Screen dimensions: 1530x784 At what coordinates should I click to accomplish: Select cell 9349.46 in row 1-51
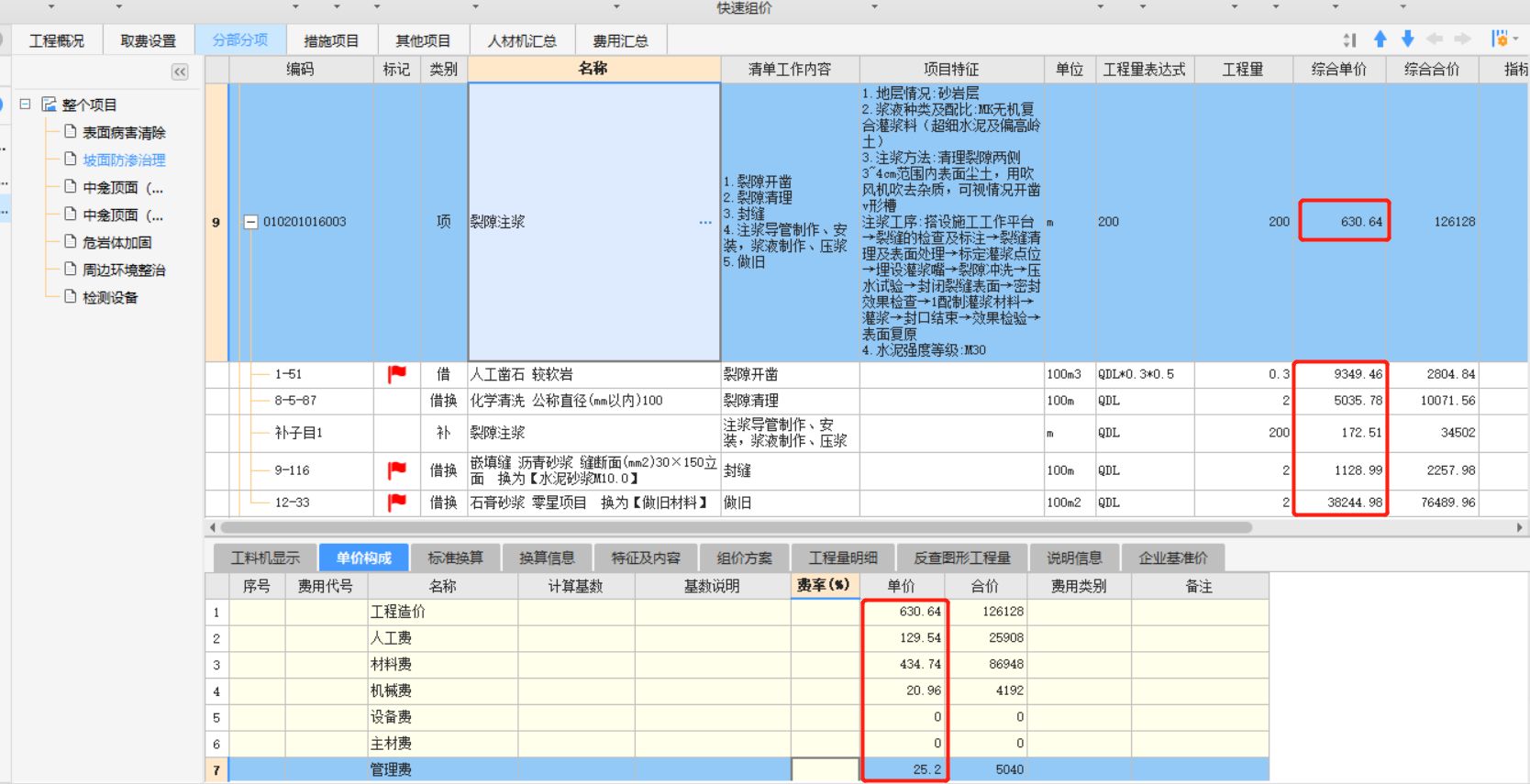point(1339,374)
